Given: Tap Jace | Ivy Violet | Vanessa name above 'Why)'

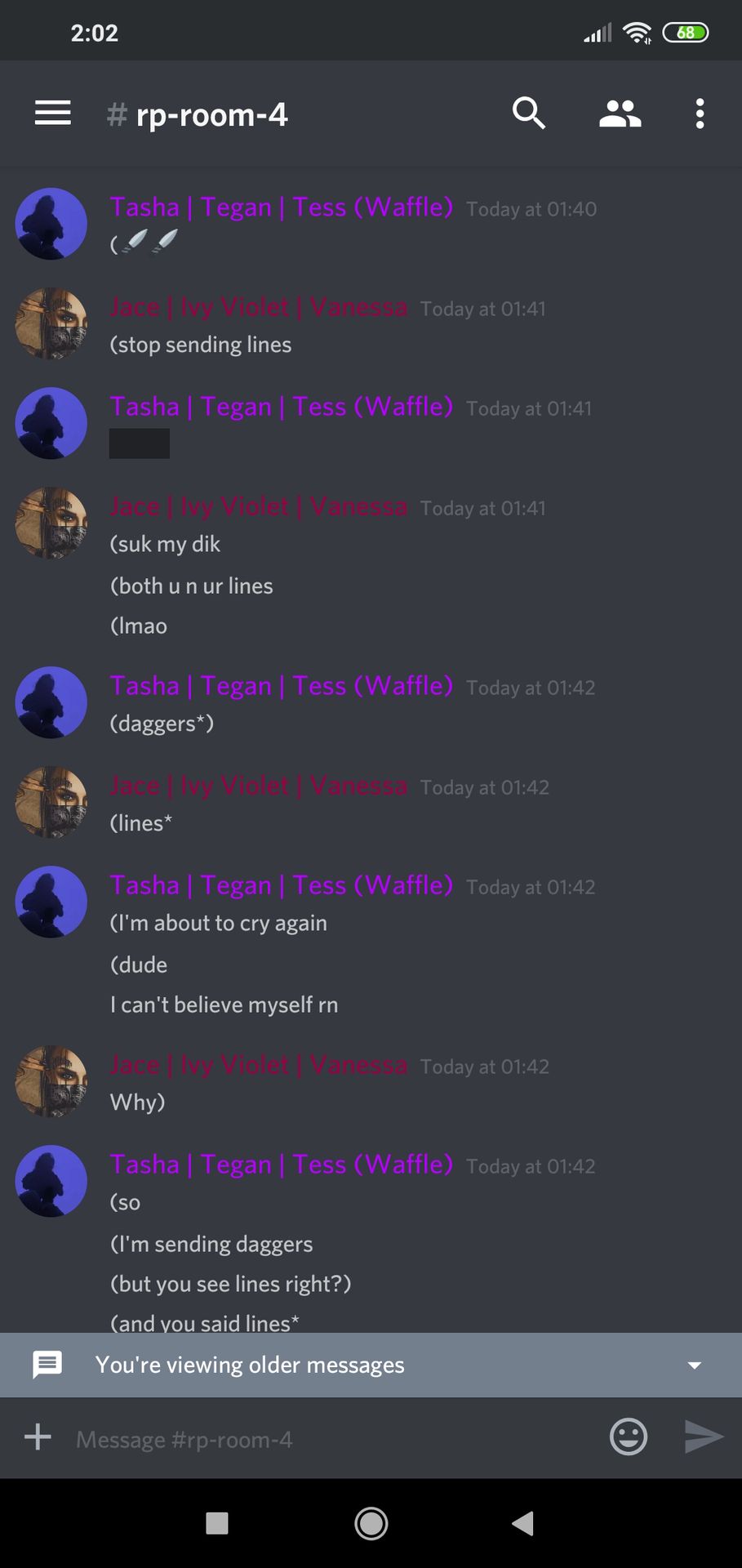Looking at the screenshot, I should (x=259, y=1065).
